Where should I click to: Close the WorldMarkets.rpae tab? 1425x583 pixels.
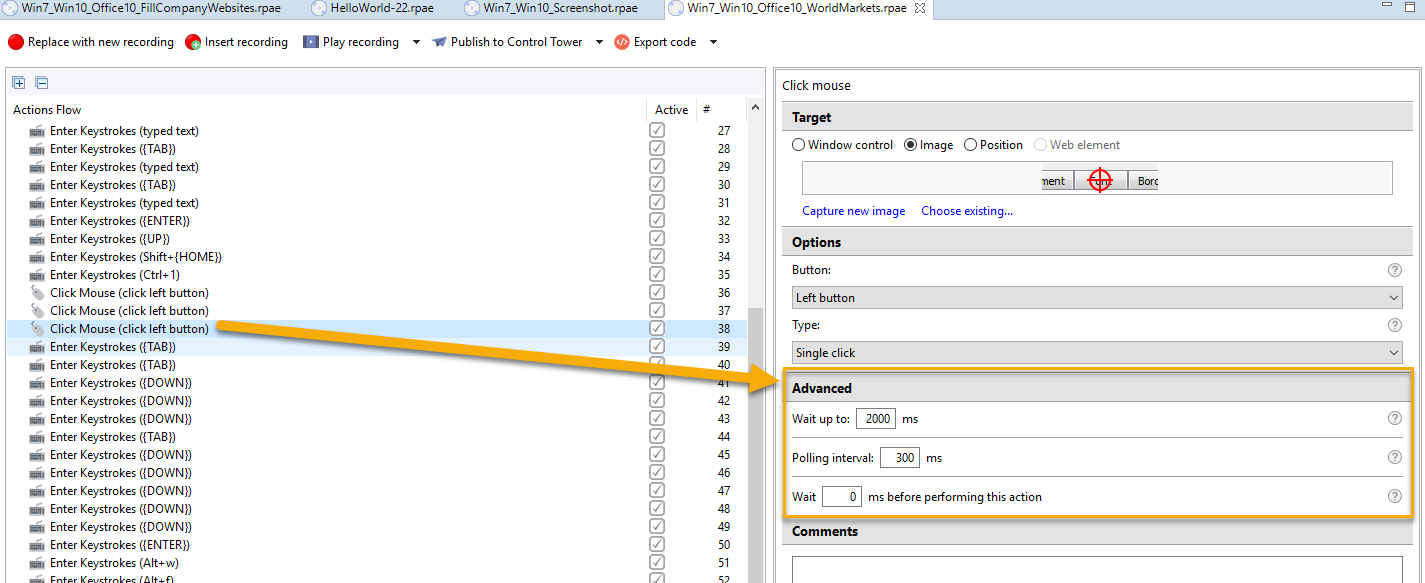coord(920,8)
